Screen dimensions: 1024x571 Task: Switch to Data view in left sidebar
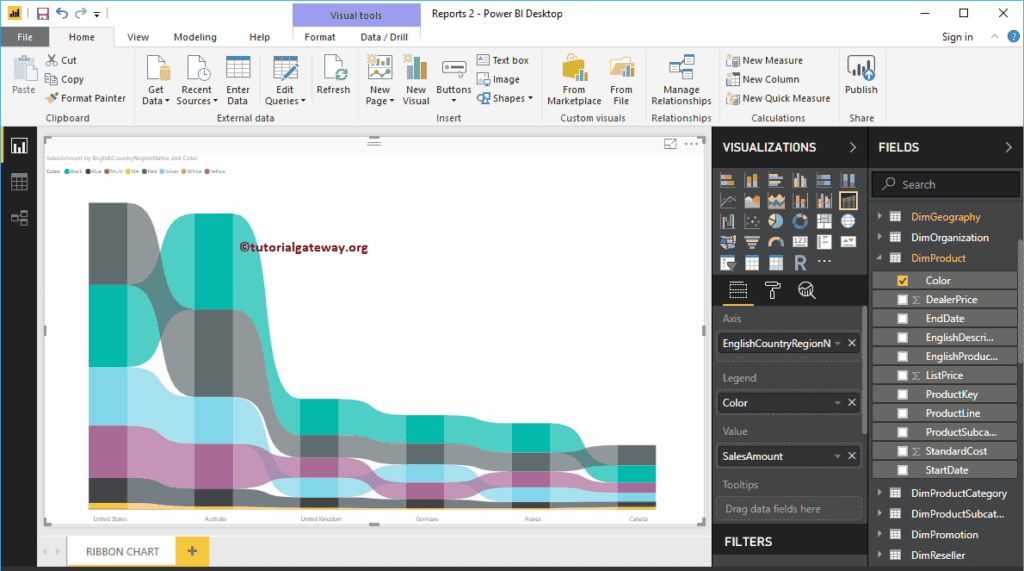[x=19, y=182]
